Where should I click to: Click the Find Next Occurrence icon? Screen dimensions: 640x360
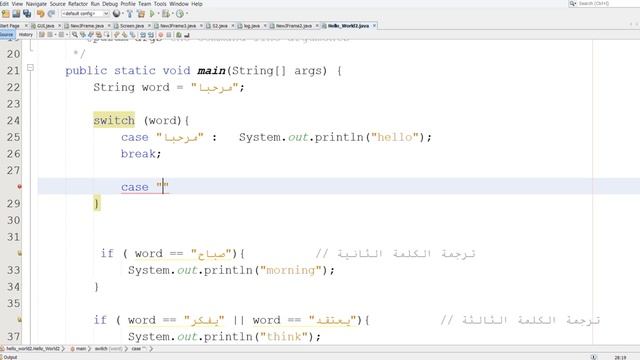(x=91, y=35)
